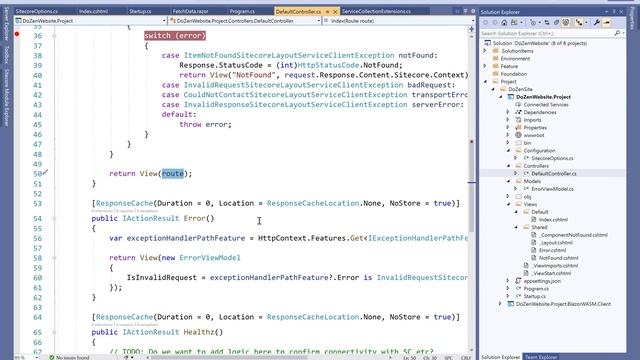Click the Connected Services icon
The height and width of the screenshot is (360, 640).
click(x=518, y=104)
